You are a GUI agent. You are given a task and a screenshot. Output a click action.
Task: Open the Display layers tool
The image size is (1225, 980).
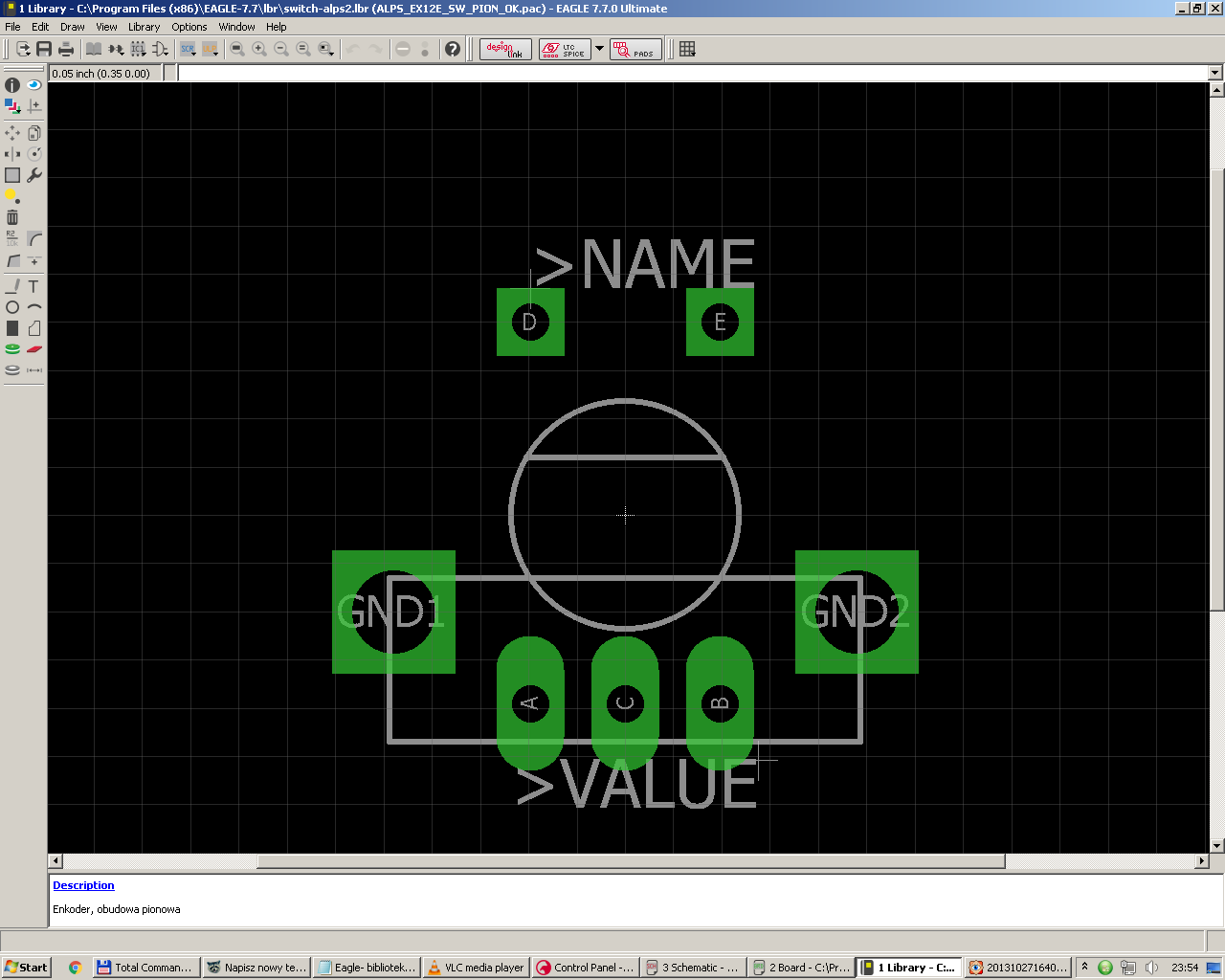tap(12, 106)
